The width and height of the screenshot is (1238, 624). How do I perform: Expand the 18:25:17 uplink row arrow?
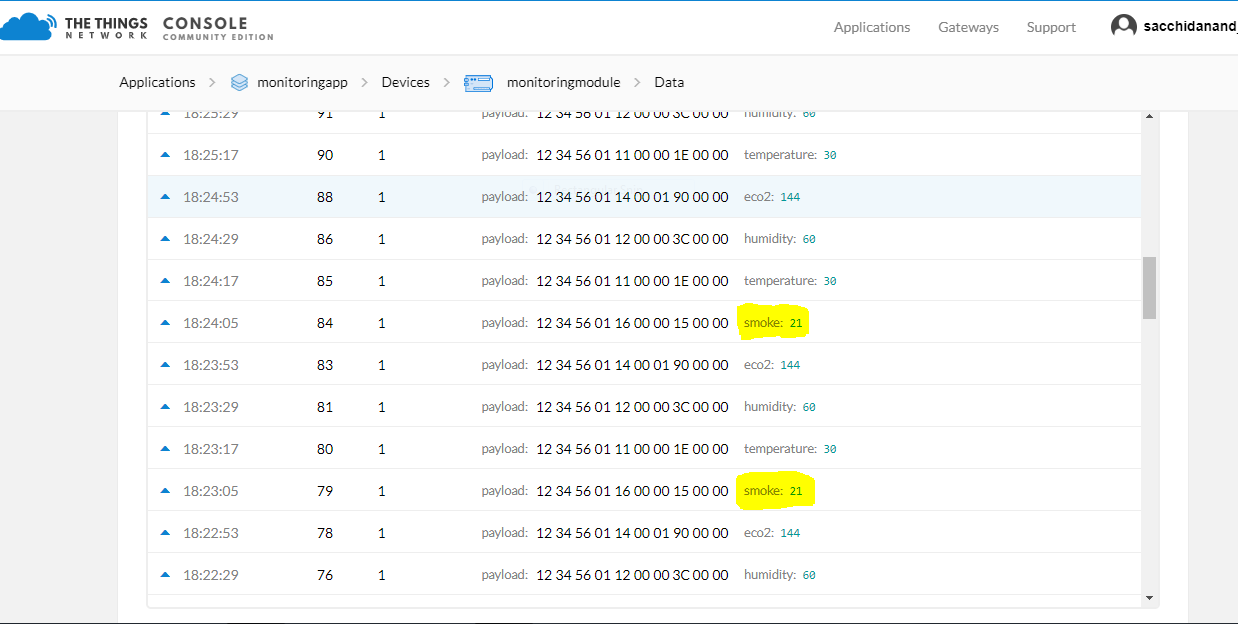point(165,155)
